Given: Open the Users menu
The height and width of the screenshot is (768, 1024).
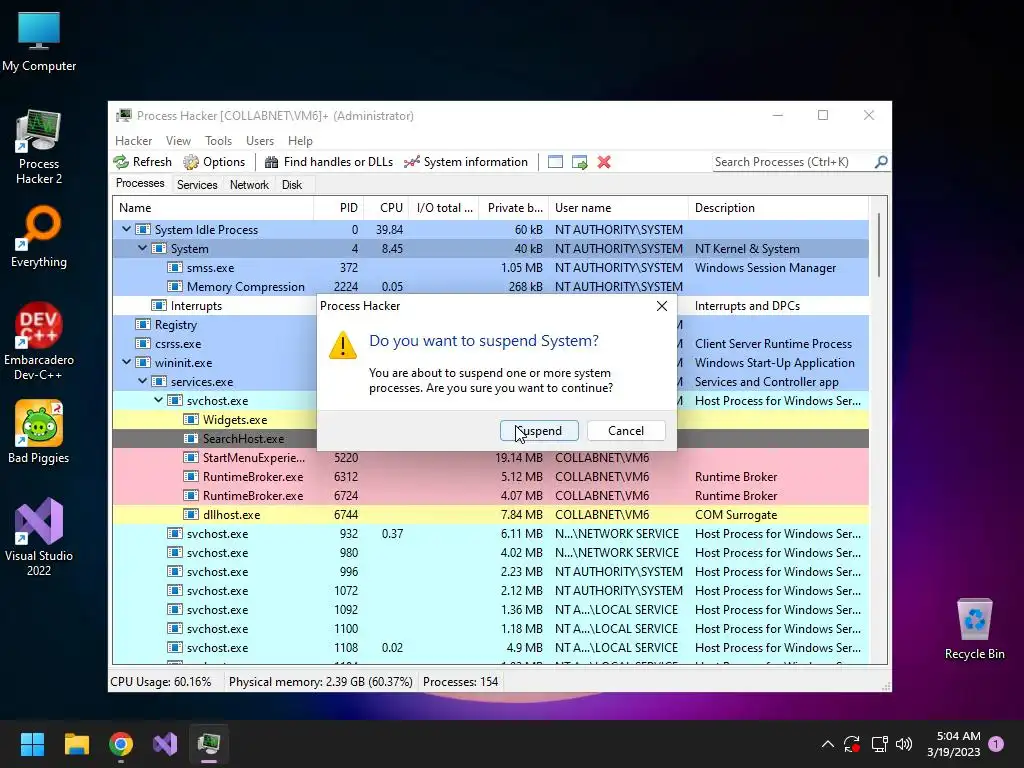Looking at the screenshot, I should click(260, 140).
